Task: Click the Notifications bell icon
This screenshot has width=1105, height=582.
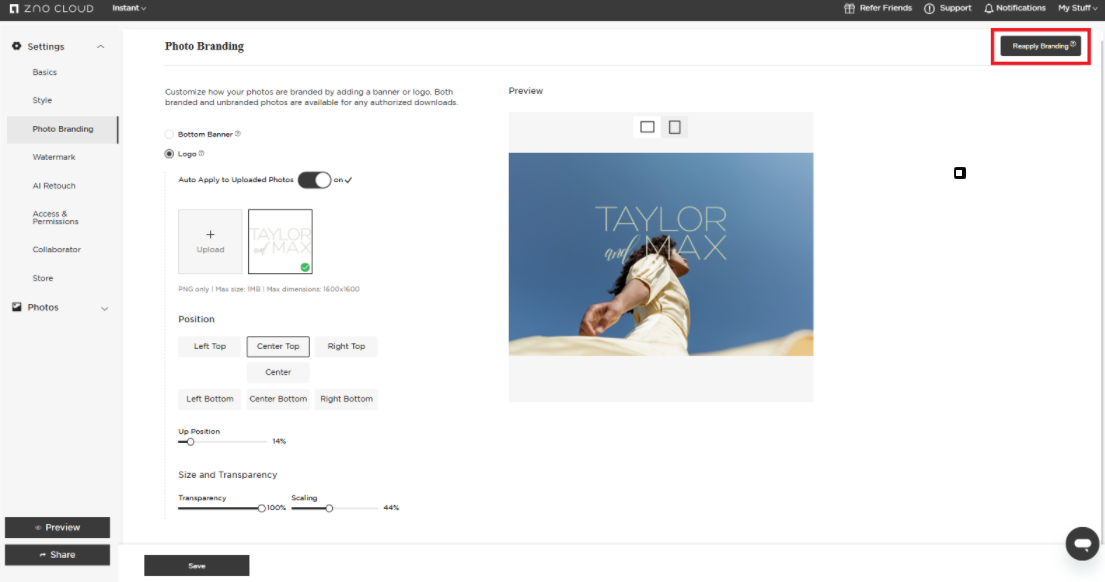Action: click(989, 8)
